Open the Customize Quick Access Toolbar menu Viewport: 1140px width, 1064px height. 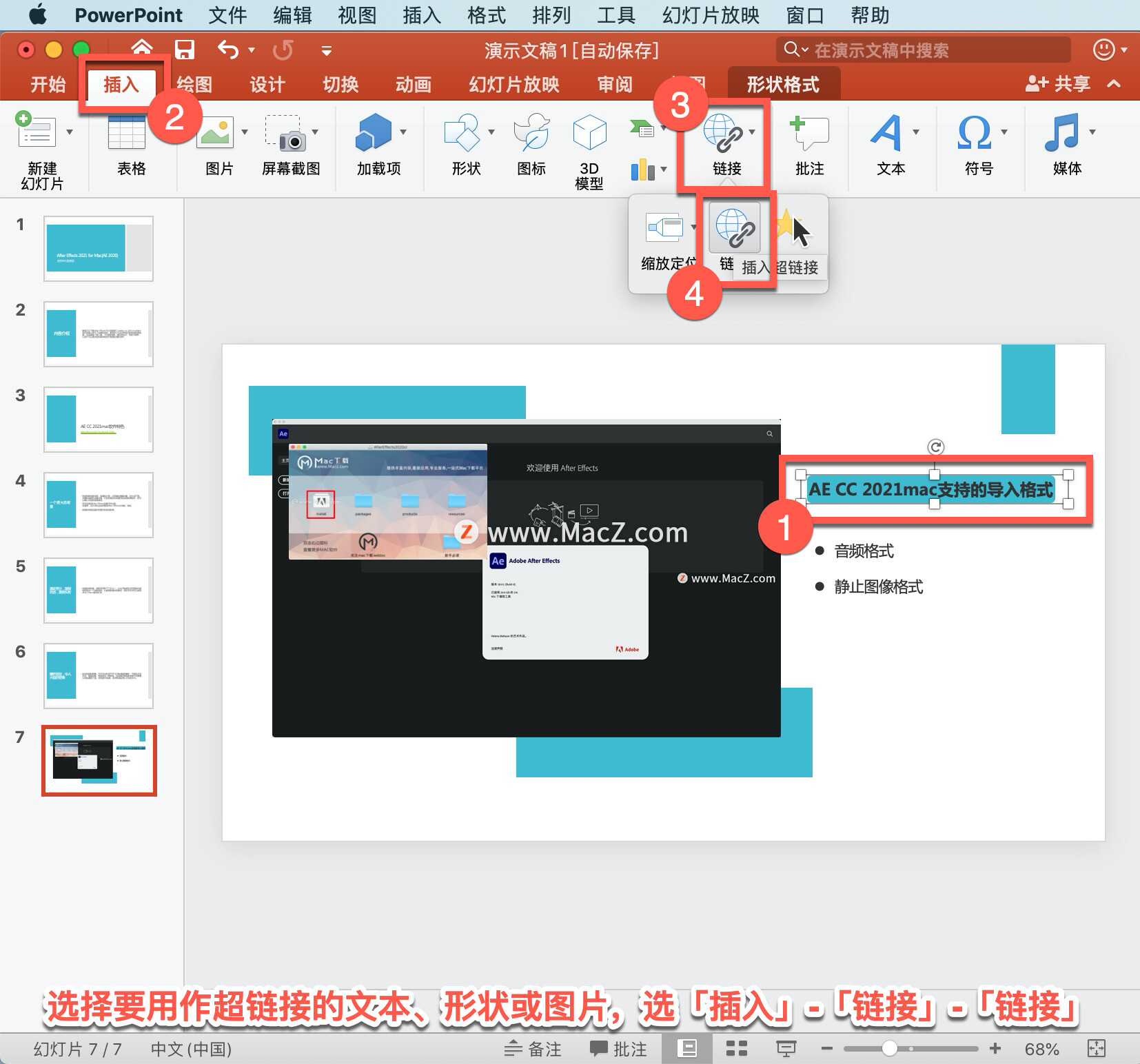(327, 50)
